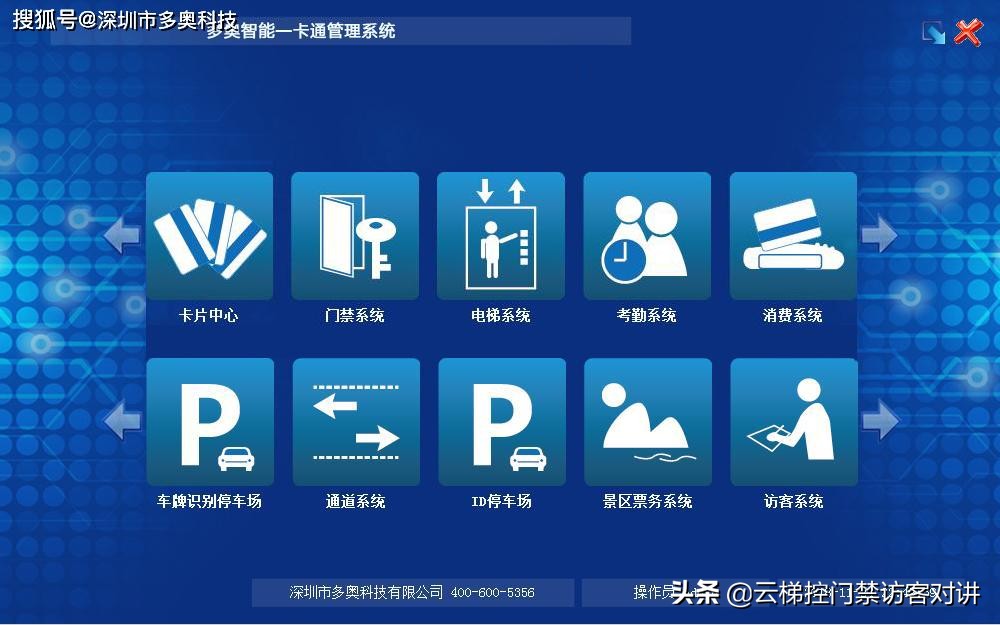
Task: Open the 访客系统 visitor system
Action: coord(793,421)
